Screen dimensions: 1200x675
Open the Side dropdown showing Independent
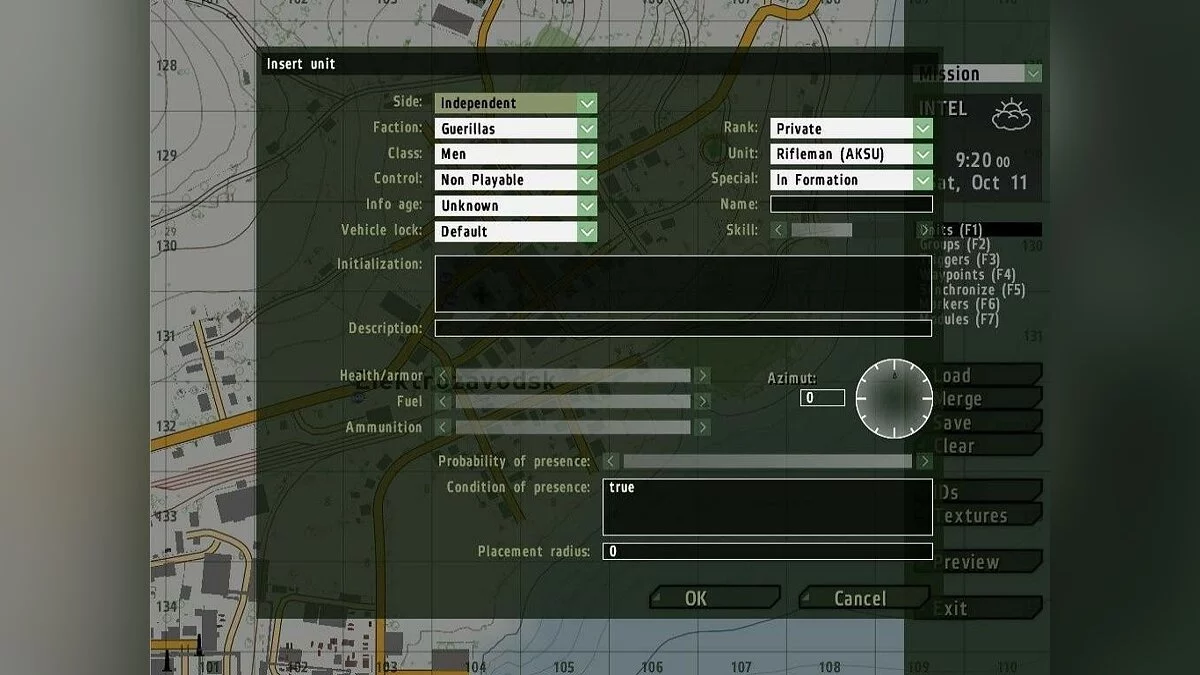515,103
